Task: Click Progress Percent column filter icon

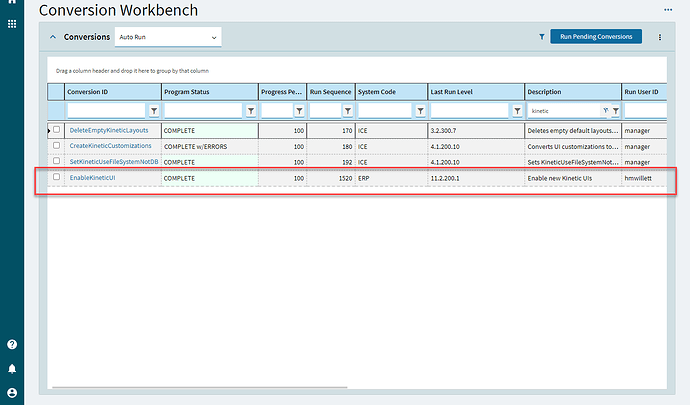Action: (299, 111)
